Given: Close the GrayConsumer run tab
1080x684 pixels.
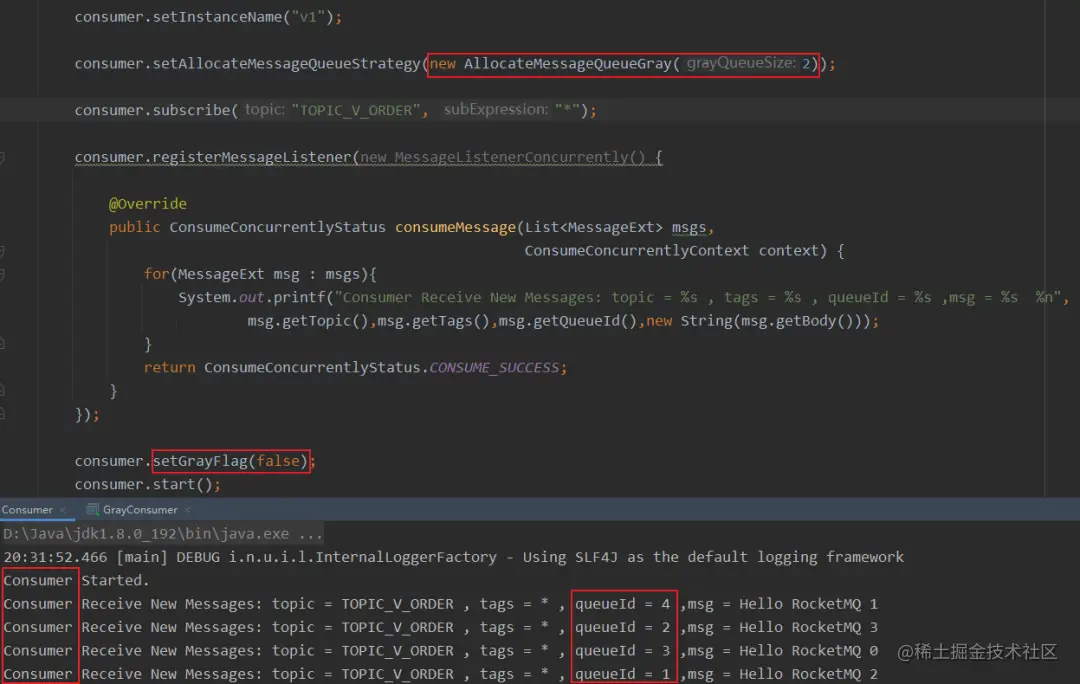Looking at the screenshot, I should [187, 510].
